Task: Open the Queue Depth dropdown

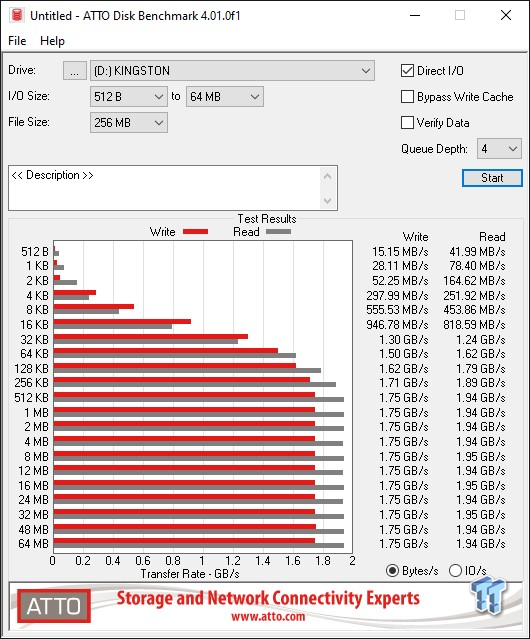Action: point(499,149)
